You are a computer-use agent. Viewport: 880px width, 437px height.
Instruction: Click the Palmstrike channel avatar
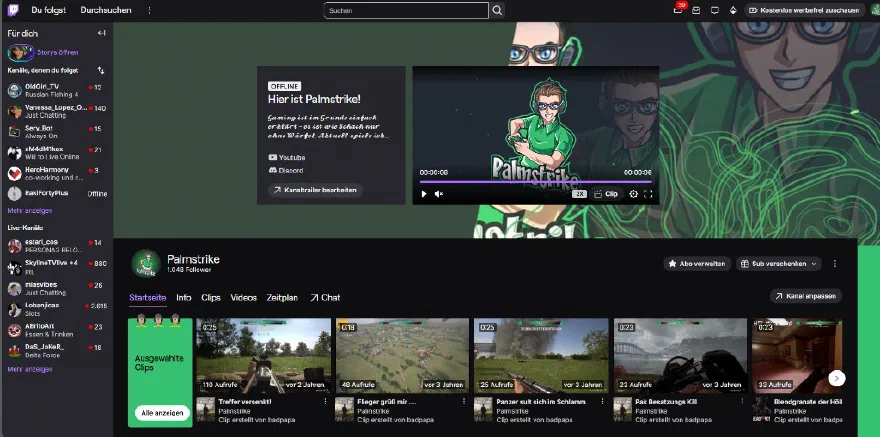pyautogui.click(x=146, y=264)
